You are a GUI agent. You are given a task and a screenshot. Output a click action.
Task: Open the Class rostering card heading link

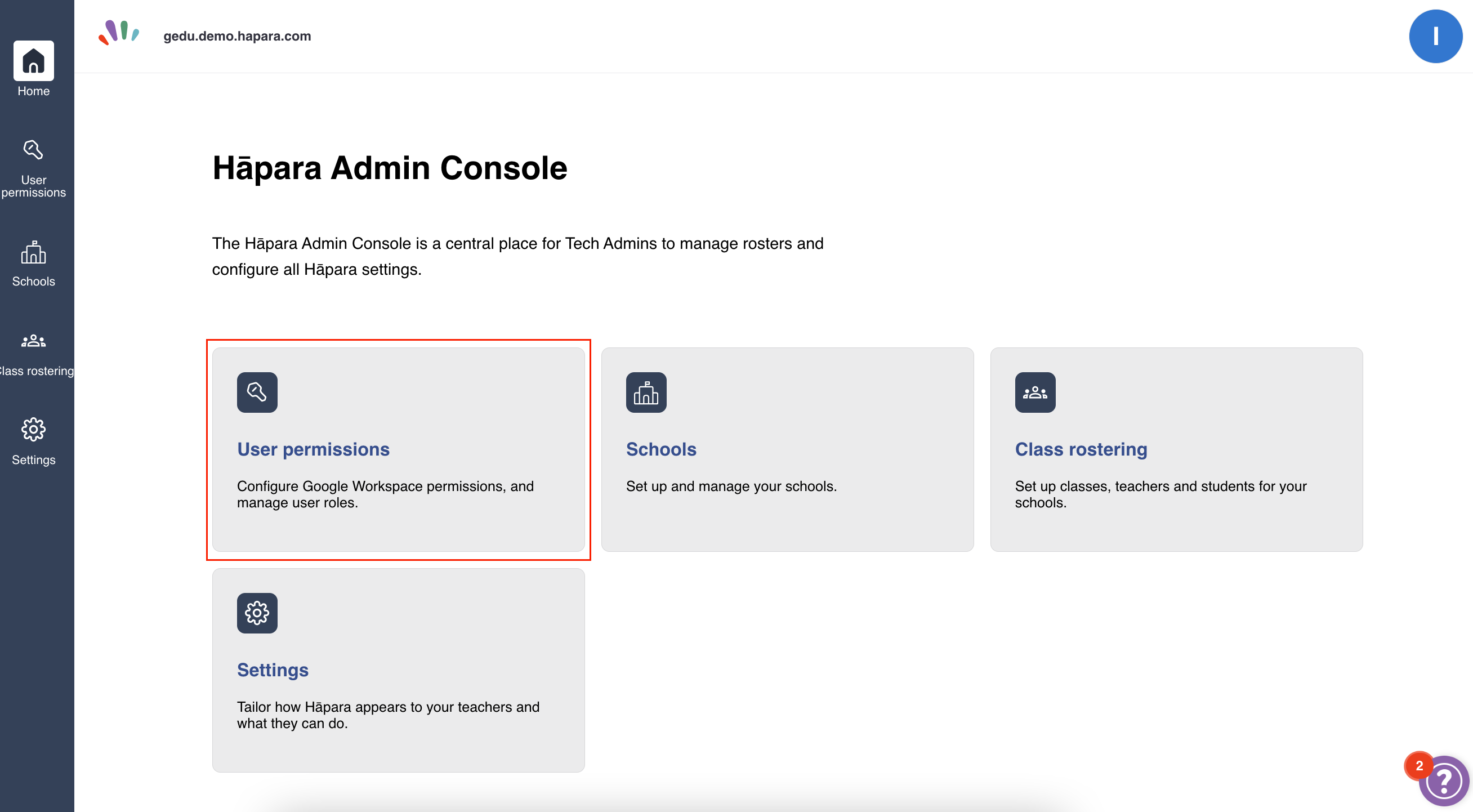[x=1081, y=449]
